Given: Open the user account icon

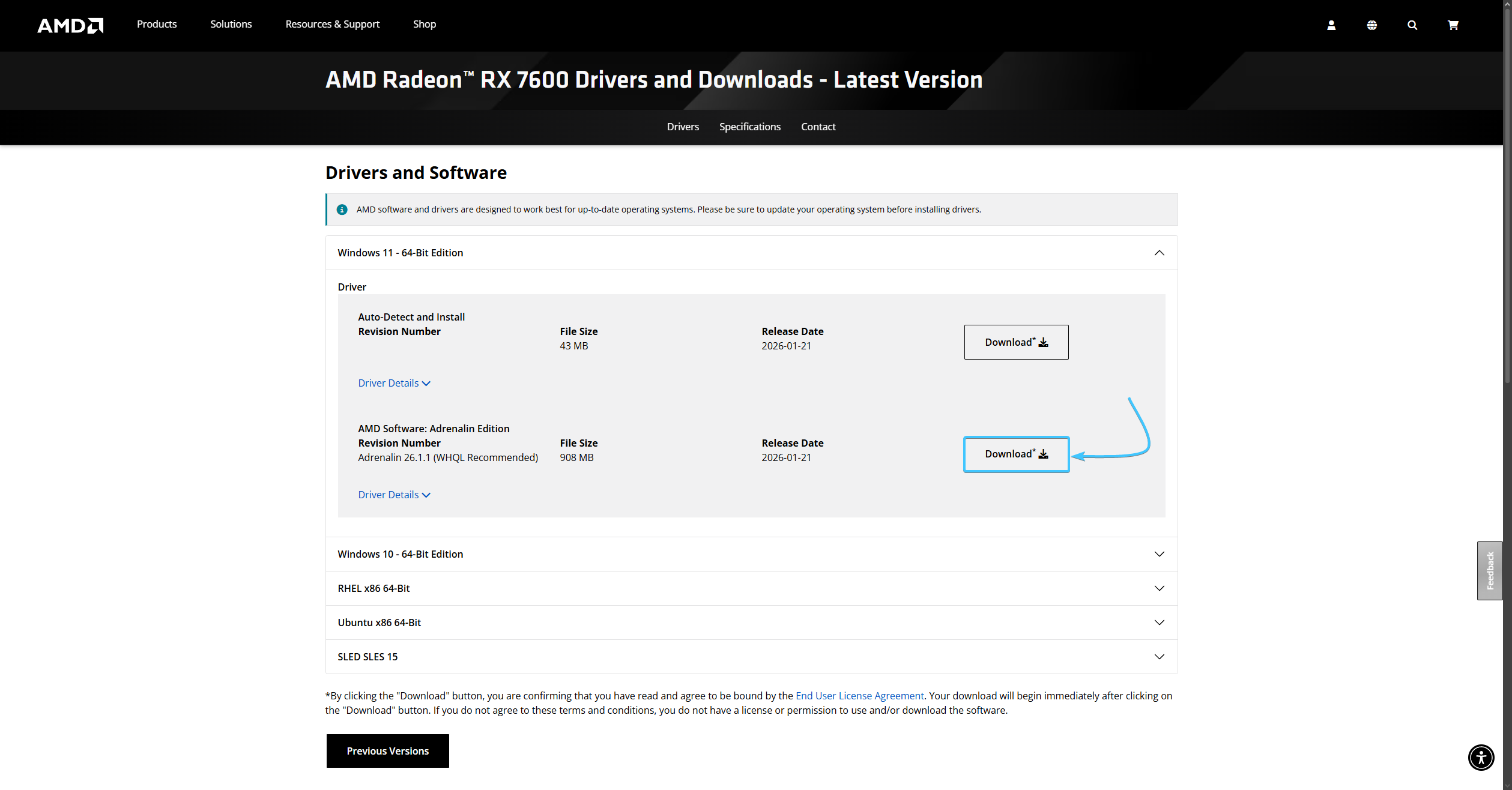Looking at the screenshot, I should pyautogui.click(x=1331, y=25).
